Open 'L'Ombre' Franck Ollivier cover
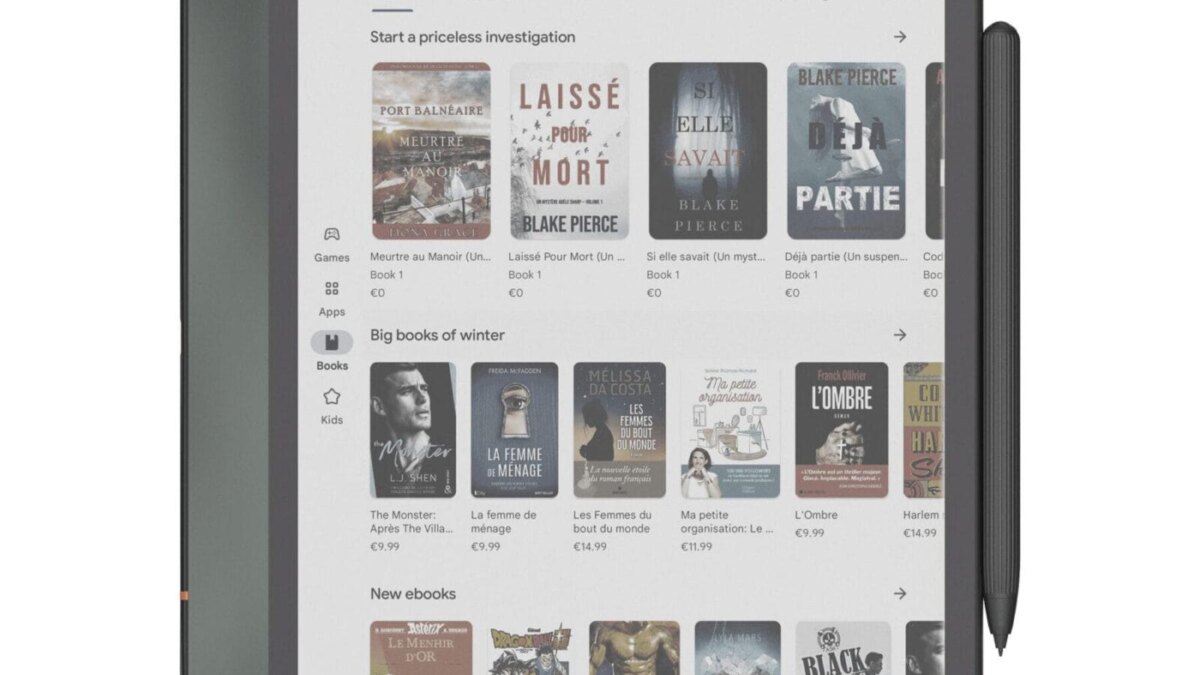1200x675 pixels. [x=841, y=430]
